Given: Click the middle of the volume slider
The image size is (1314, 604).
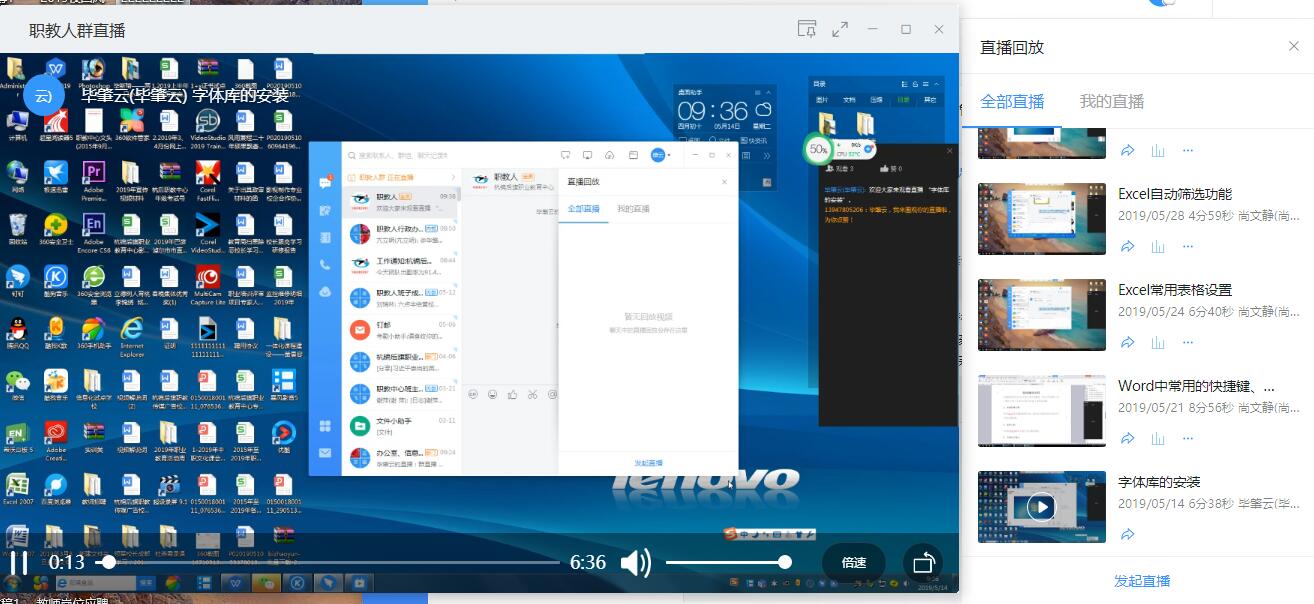Looking at the screenshot, I should pyautogui.click(x=725, y=563).
